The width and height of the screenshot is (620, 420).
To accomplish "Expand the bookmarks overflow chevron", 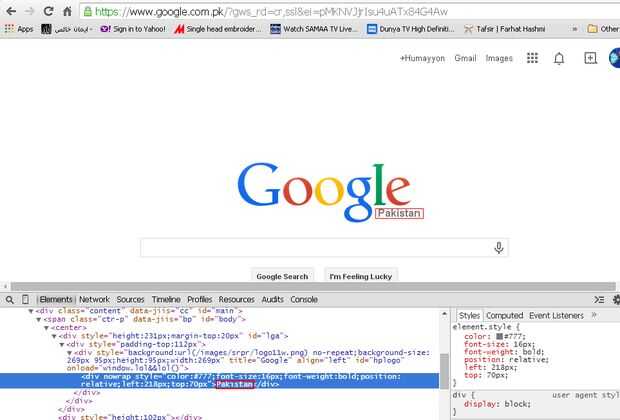I will [575, 29].
